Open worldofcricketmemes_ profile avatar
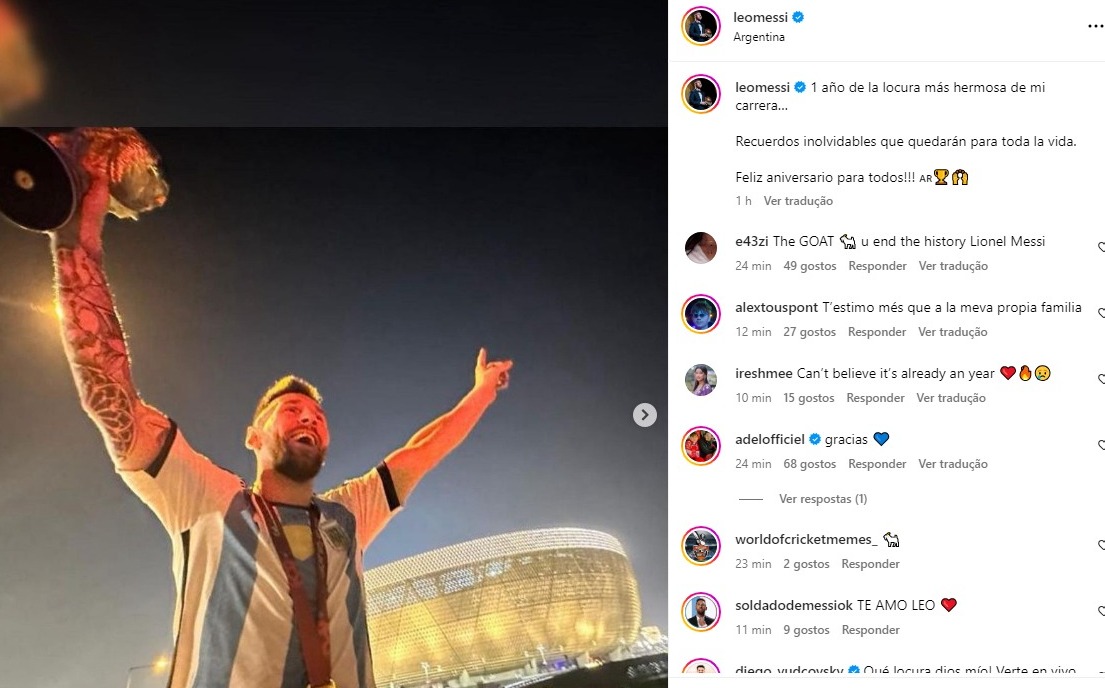Image resolution: width=1105 pixels, height=688 pixels. 700,546
